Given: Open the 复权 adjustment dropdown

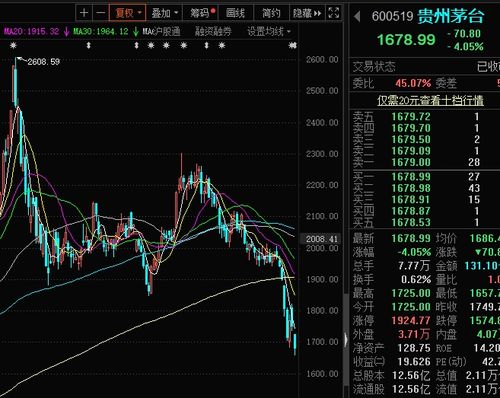Looking at the screenshot, I should click(x=128, y=13).
